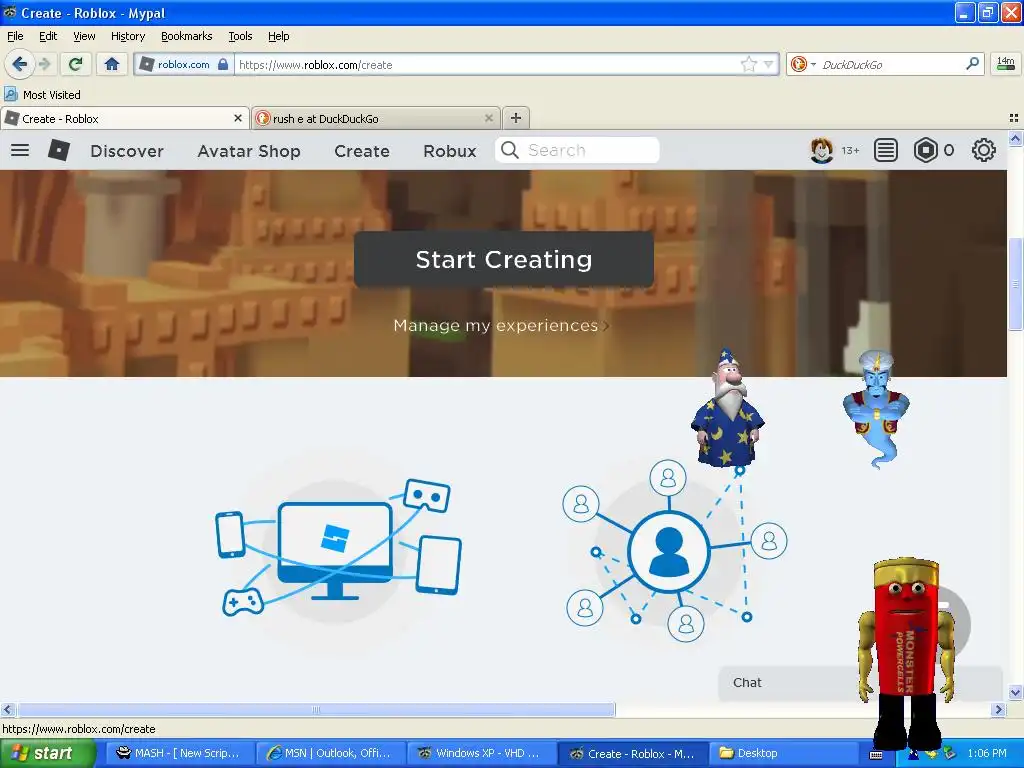Click the Roblox logo icon

[59, 150]
